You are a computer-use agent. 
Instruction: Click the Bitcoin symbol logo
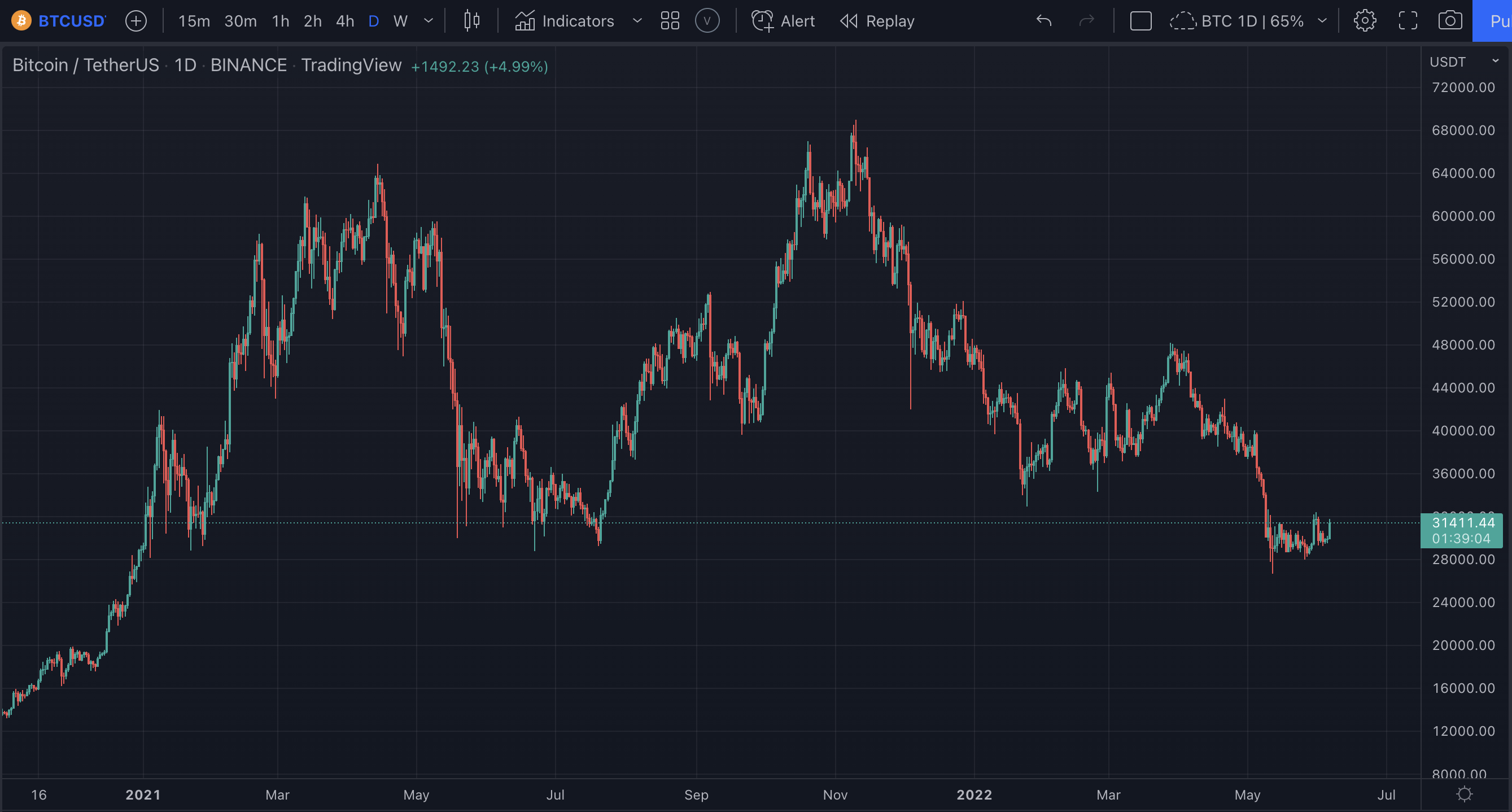(21, 21)
